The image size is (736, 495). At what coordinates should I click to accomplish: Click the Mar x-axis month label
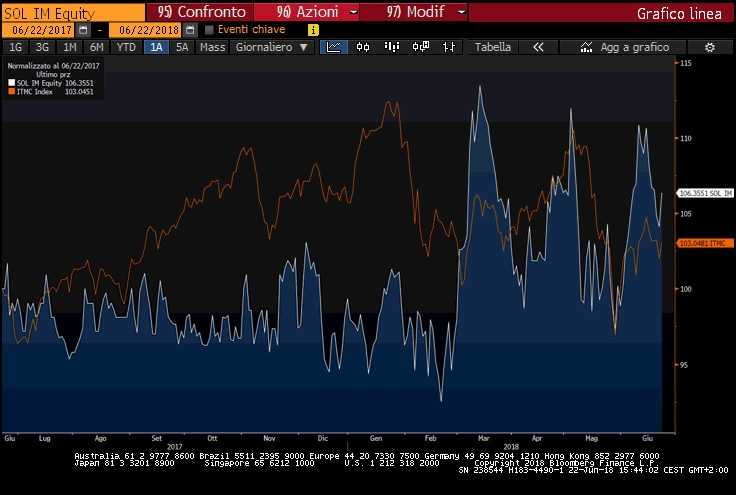(x=483, y=438)
